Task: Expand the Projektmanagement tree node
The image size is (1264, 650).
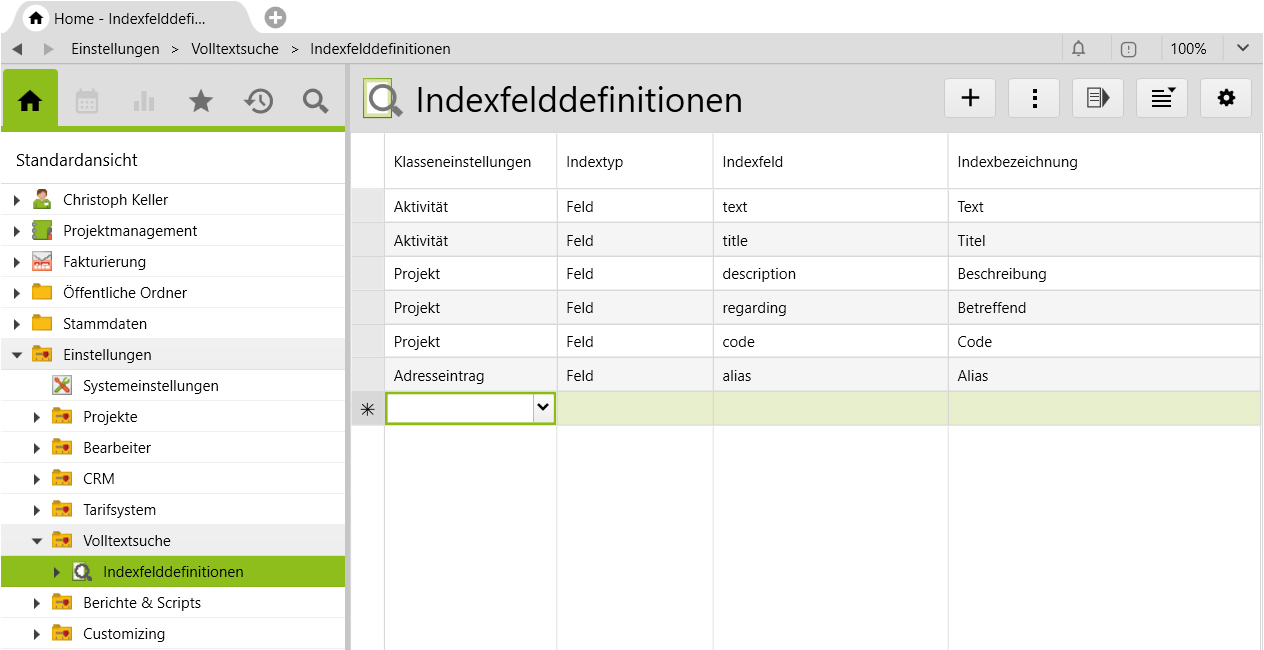Action: click(x=17, y=231)
